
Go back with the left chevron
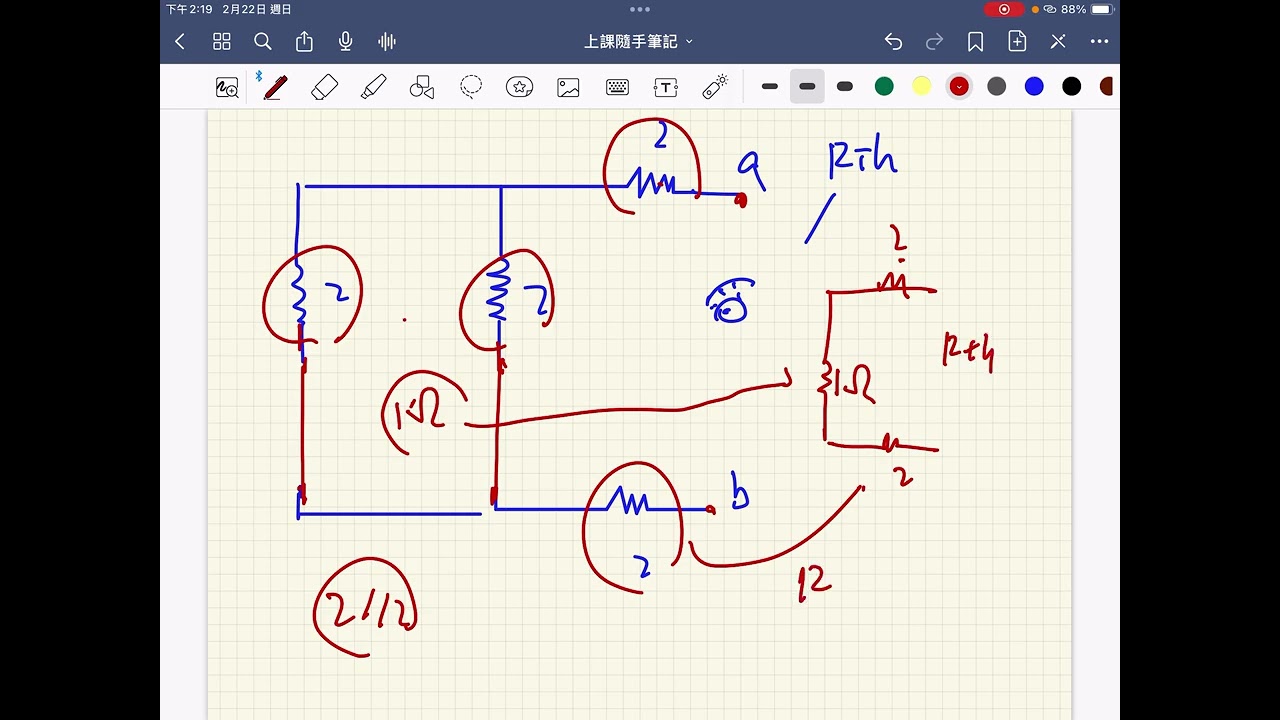click(180, 41)
